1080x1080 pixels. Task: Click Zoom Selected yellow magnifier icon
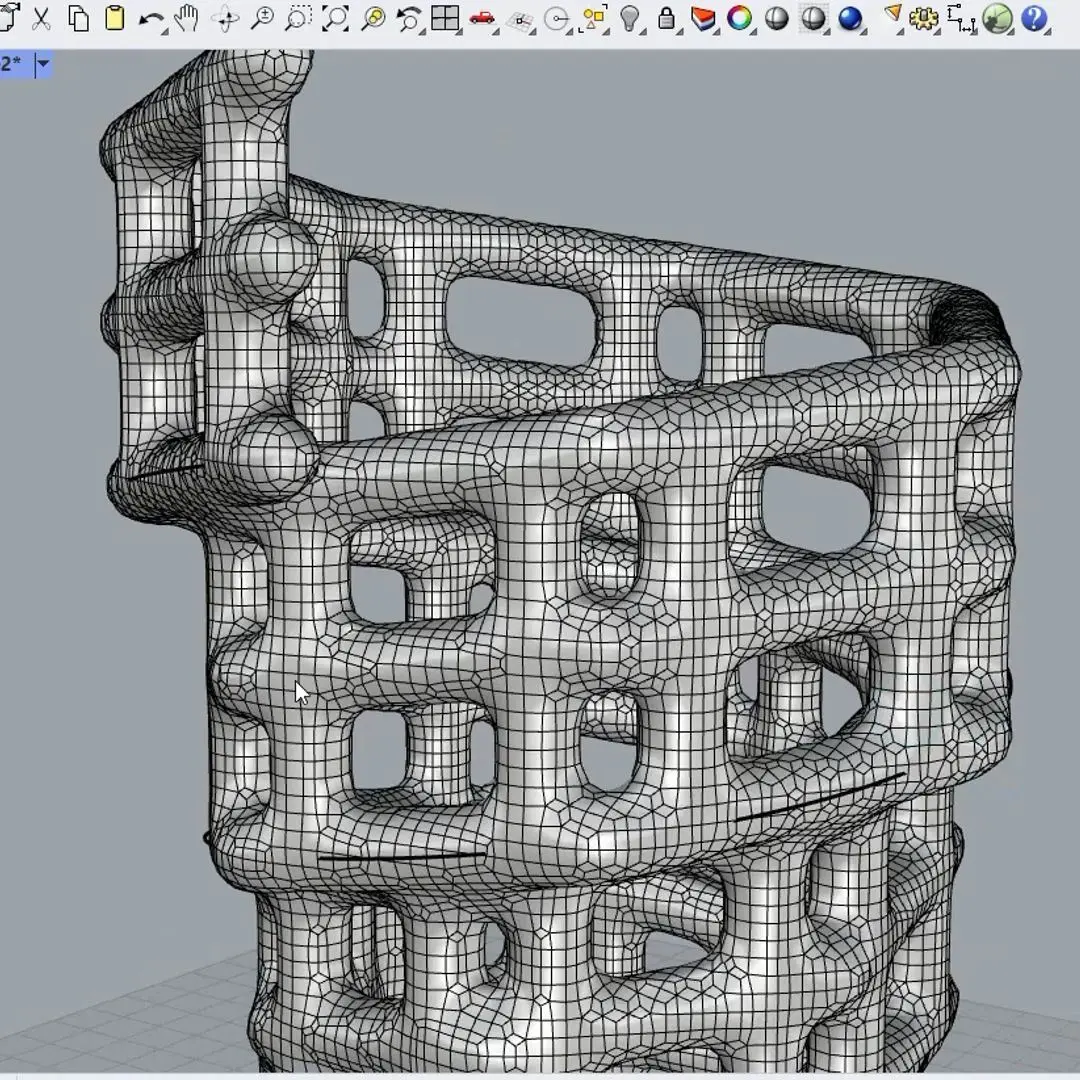click(x=372, y=19)
